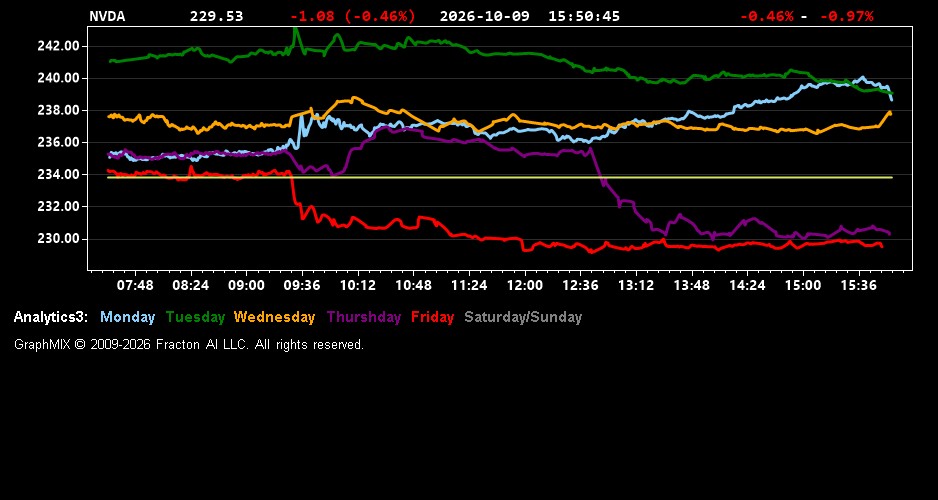Select the Saturday/Sunday legend label
938x500 pixels.
pyautogui.click(x=523, y=318)
